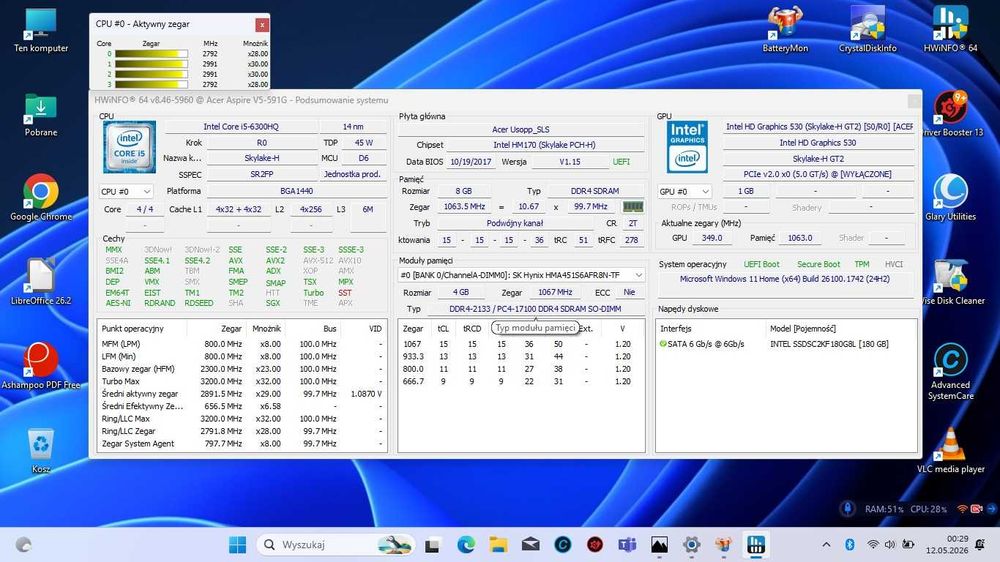This screenshot has height=562, width=1000.
Task: Open the Pobrane folder shortcut
Action: tap(41, 115)
